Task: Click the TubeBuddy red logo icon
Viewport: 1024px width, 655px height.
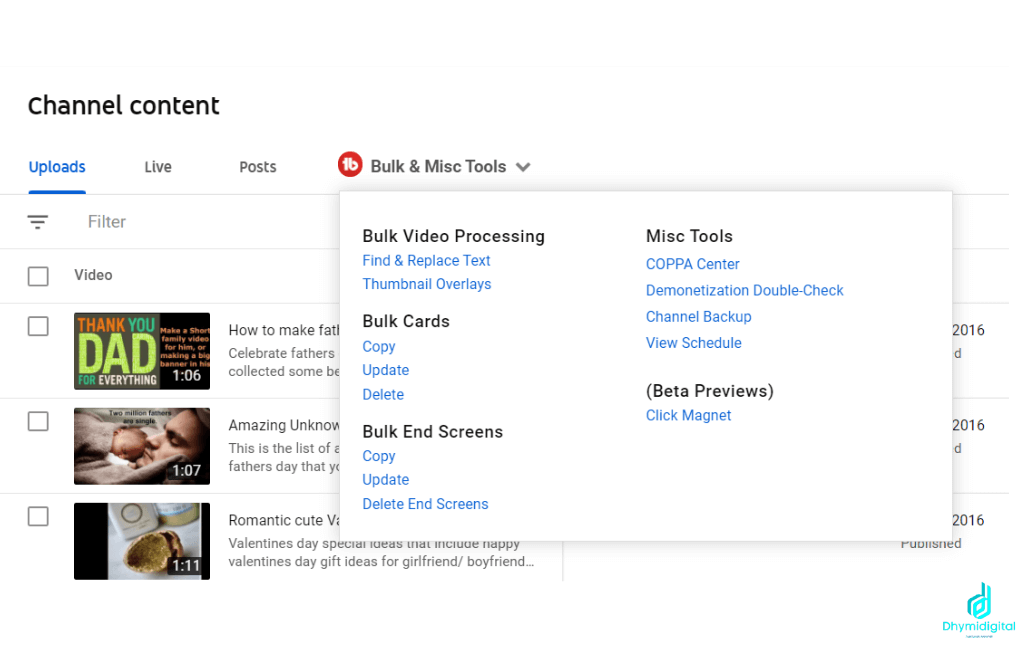Action: (350, 165)
